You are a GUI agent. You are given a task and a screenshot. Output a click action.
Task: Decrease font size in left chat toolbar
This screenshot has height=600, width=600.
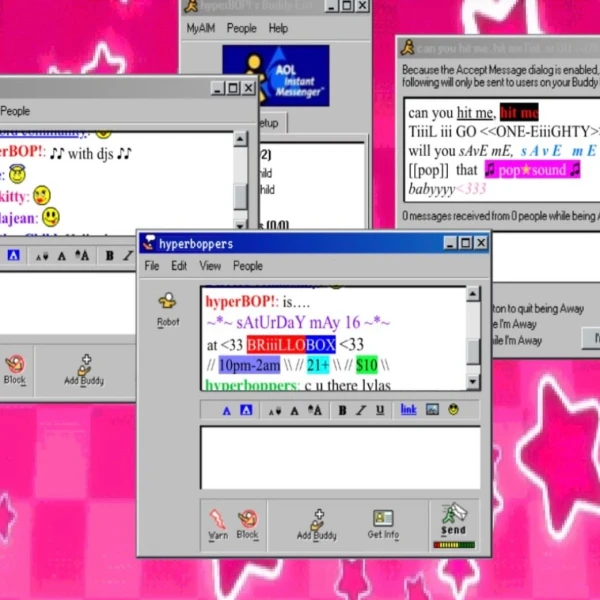42,256
